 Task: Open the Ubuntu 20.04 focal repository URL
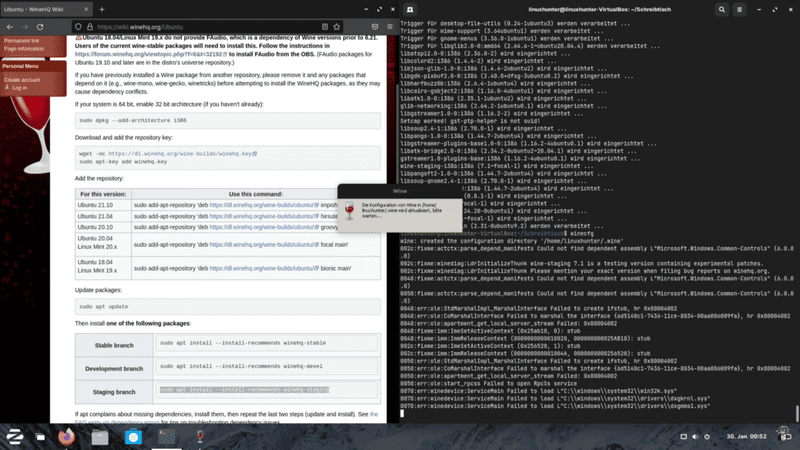[x=262, y=245]
